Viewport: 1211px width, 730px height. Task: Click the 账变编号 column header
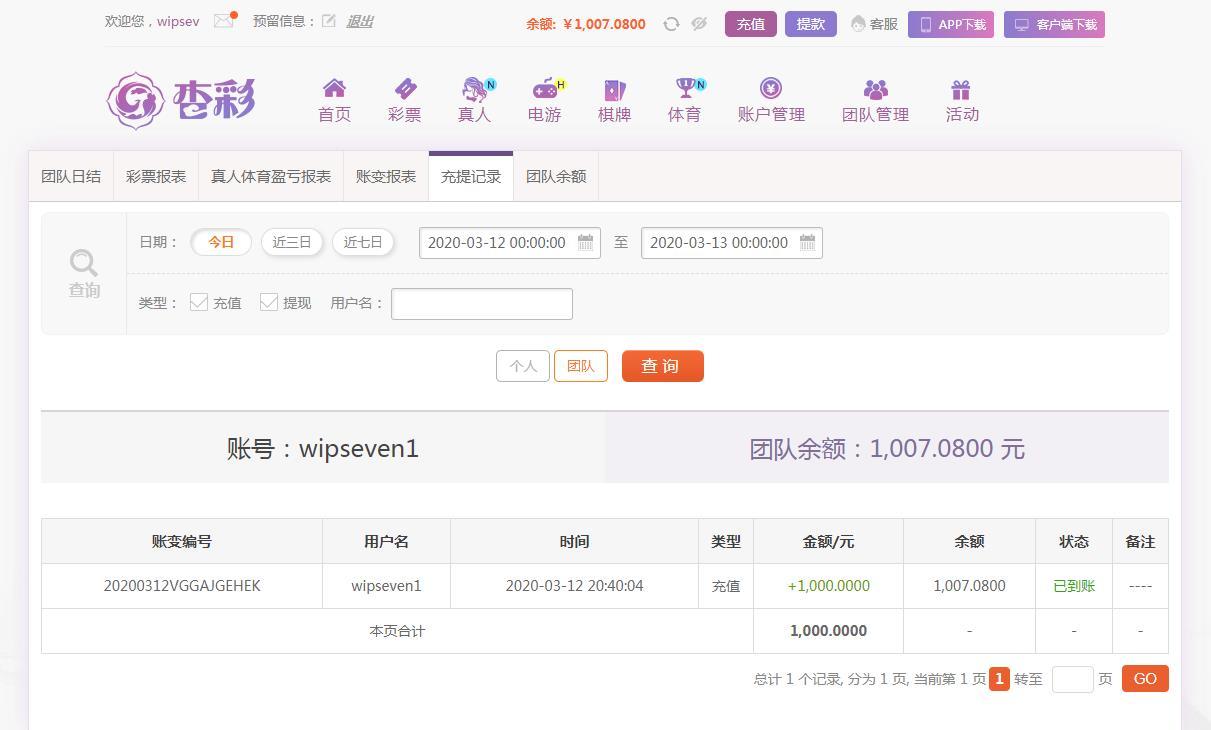[x=182, y=541]
